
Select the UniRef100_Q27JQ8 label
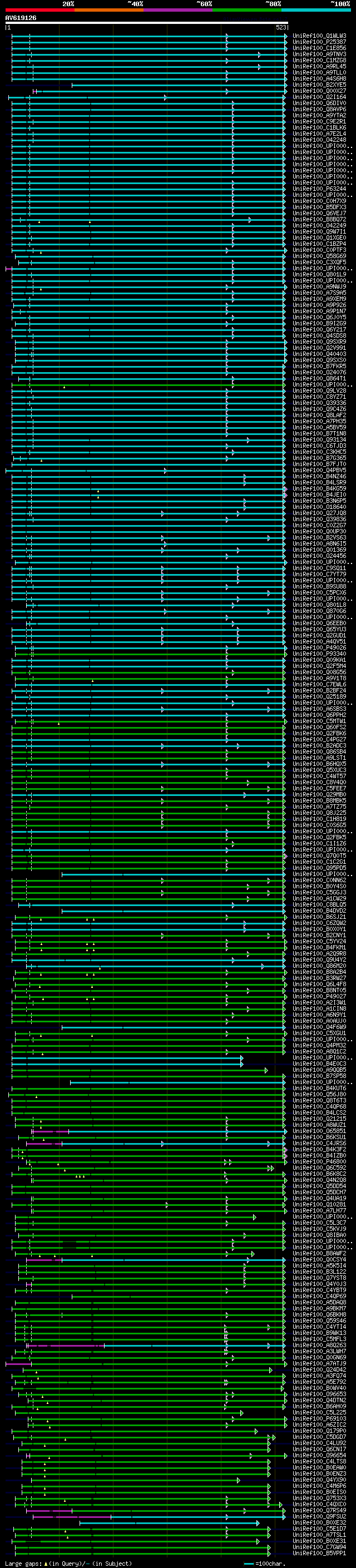coord(319,513)
